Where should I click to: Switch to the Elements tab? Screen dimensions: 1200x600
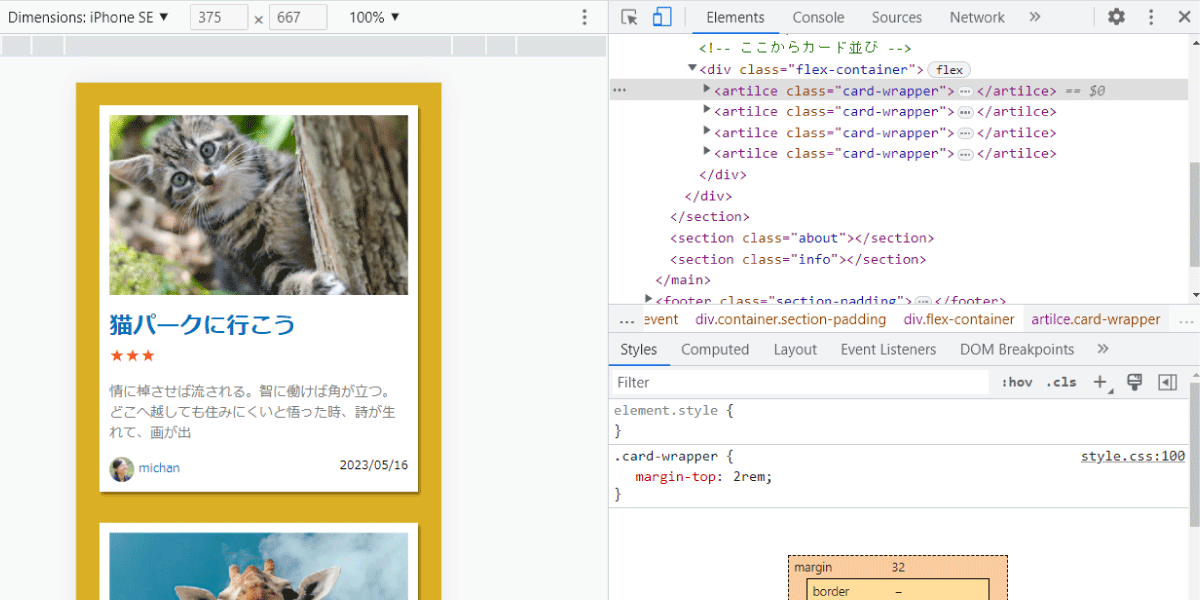(x=735, y=17)
